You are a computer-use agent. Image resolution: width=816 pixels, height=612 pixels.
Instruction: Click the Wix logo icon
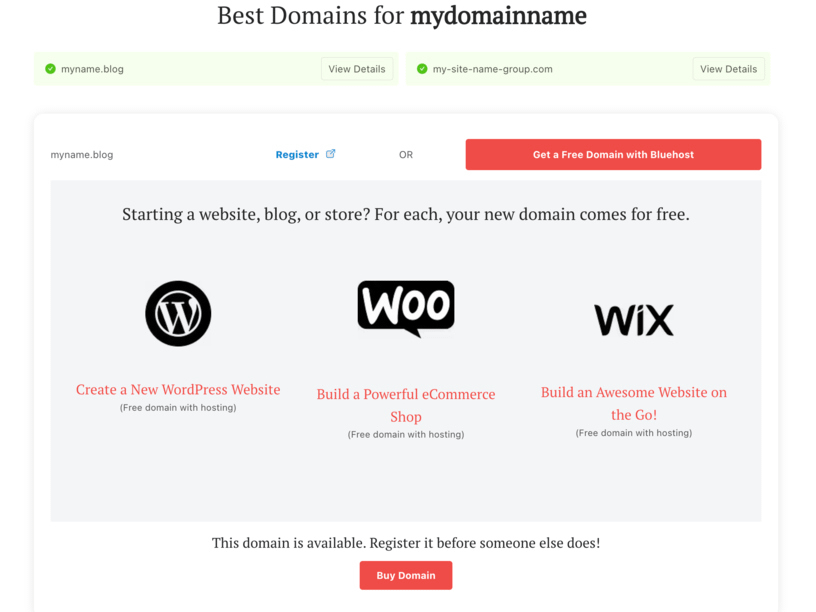click(x=633, y=315)
